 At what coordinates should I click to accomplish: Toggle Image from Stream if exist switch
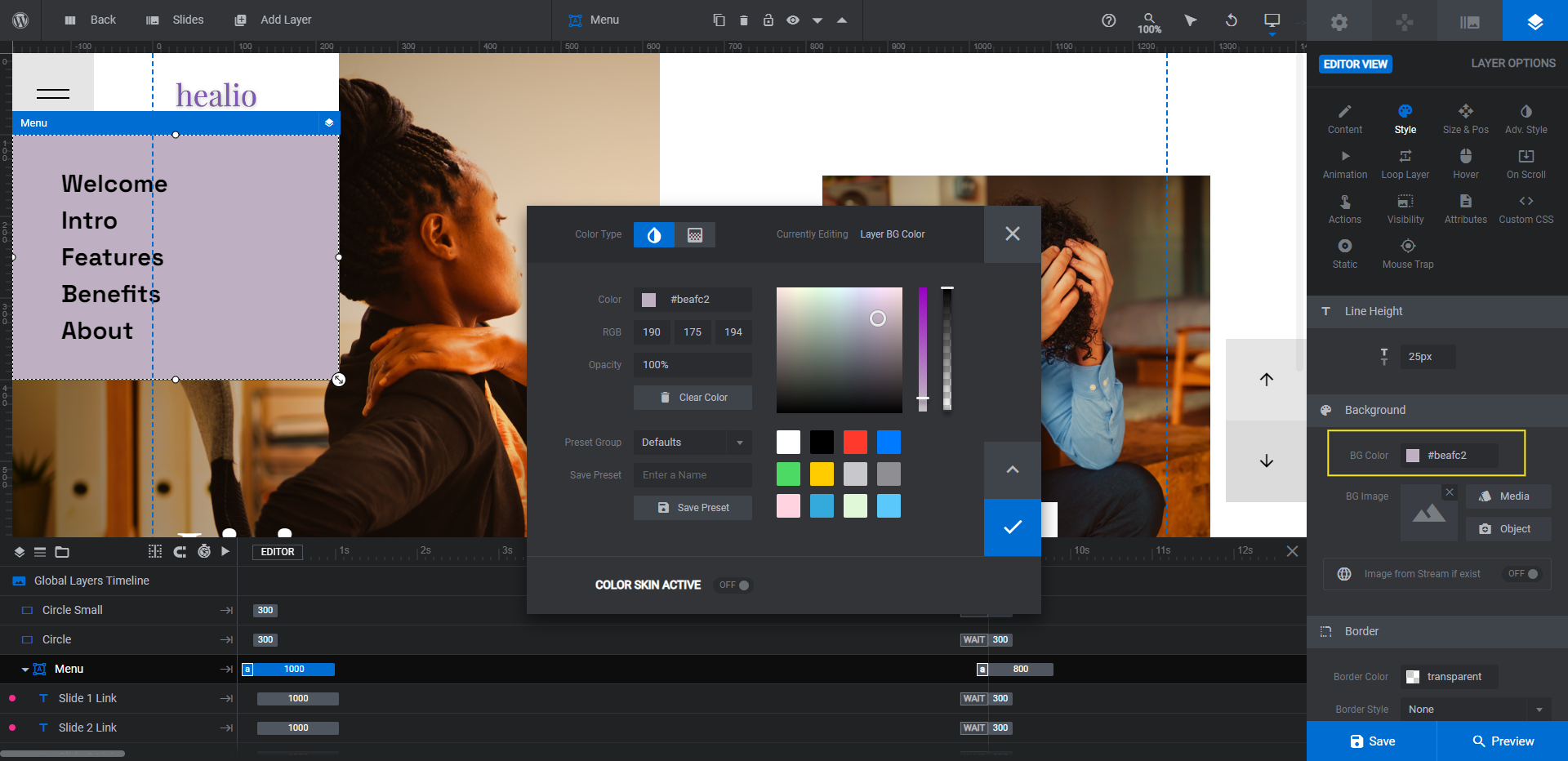[x=1524, y=574]
